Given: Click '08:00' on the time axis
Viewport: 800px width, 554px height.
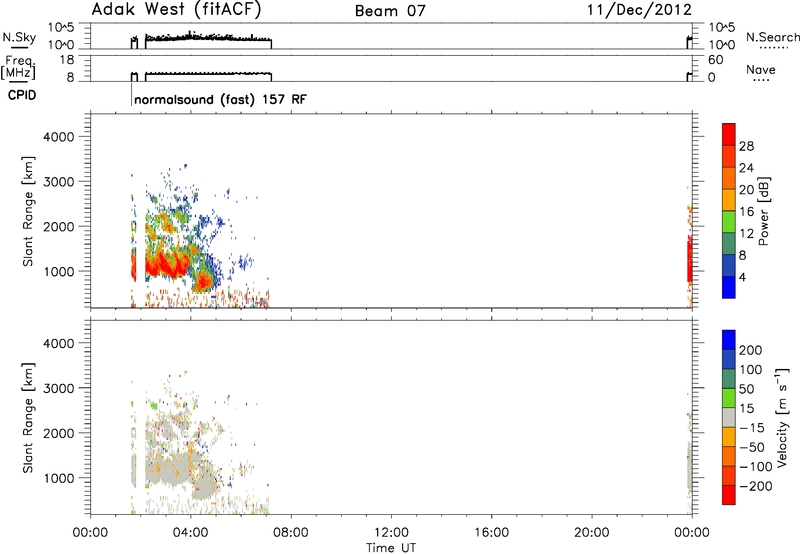Looking at the screenshot, I should point(290,533).
